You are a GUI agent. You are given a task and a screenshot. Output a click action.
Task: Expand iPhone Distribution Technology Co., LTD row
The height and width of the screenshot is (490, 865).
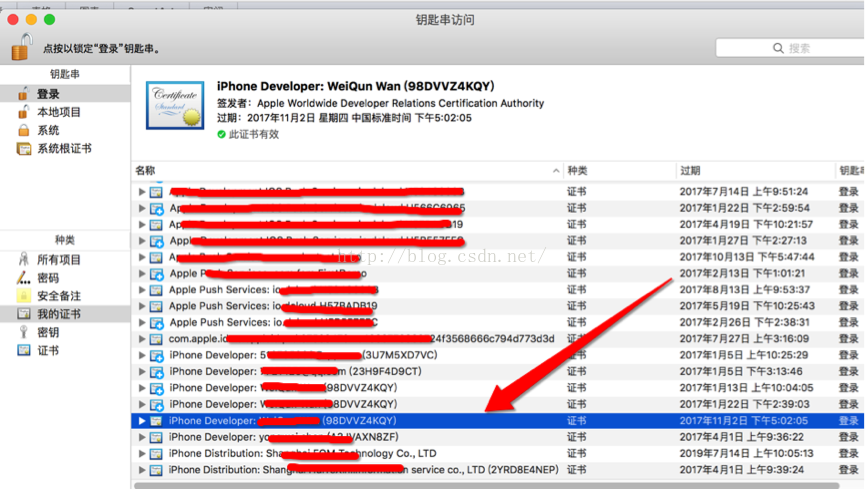coord(142,454)
